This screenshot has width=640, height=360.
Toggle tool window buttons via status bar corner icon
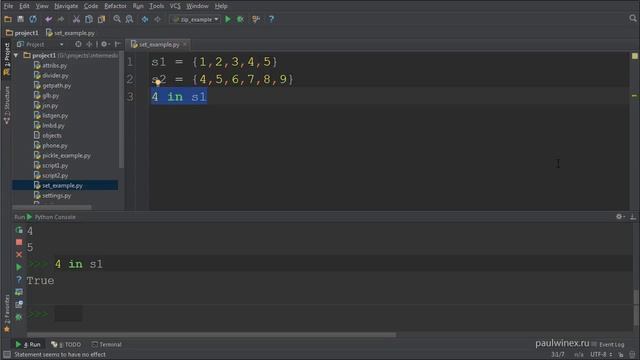click(7, 355)
